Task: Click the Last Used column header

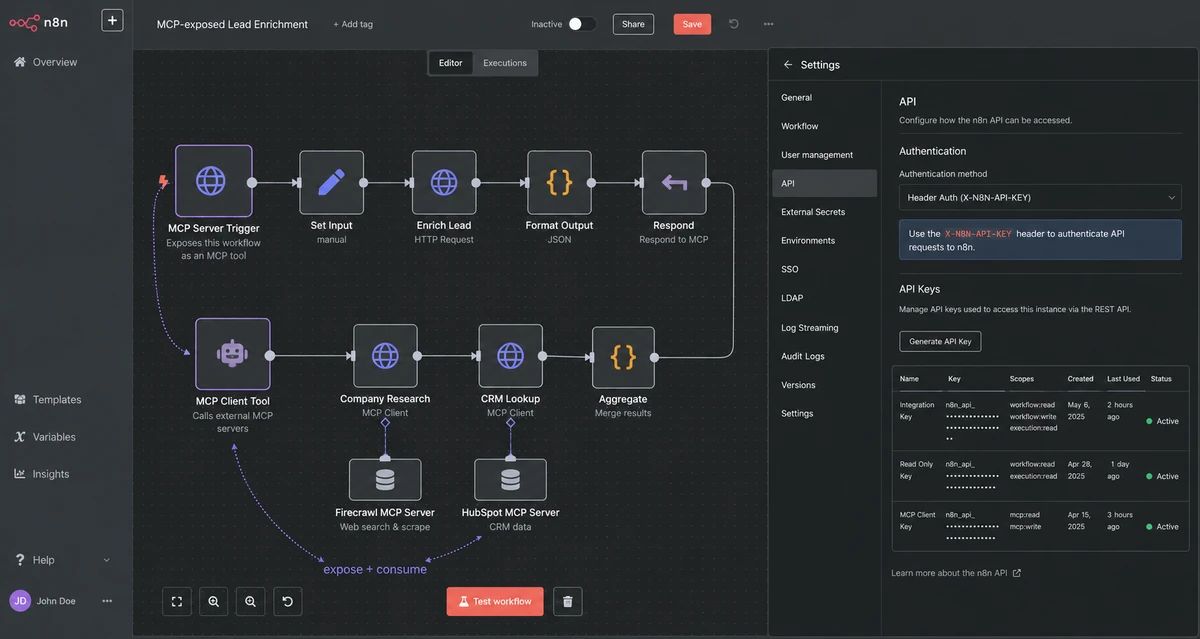Action: click(x=1123, y=379)
